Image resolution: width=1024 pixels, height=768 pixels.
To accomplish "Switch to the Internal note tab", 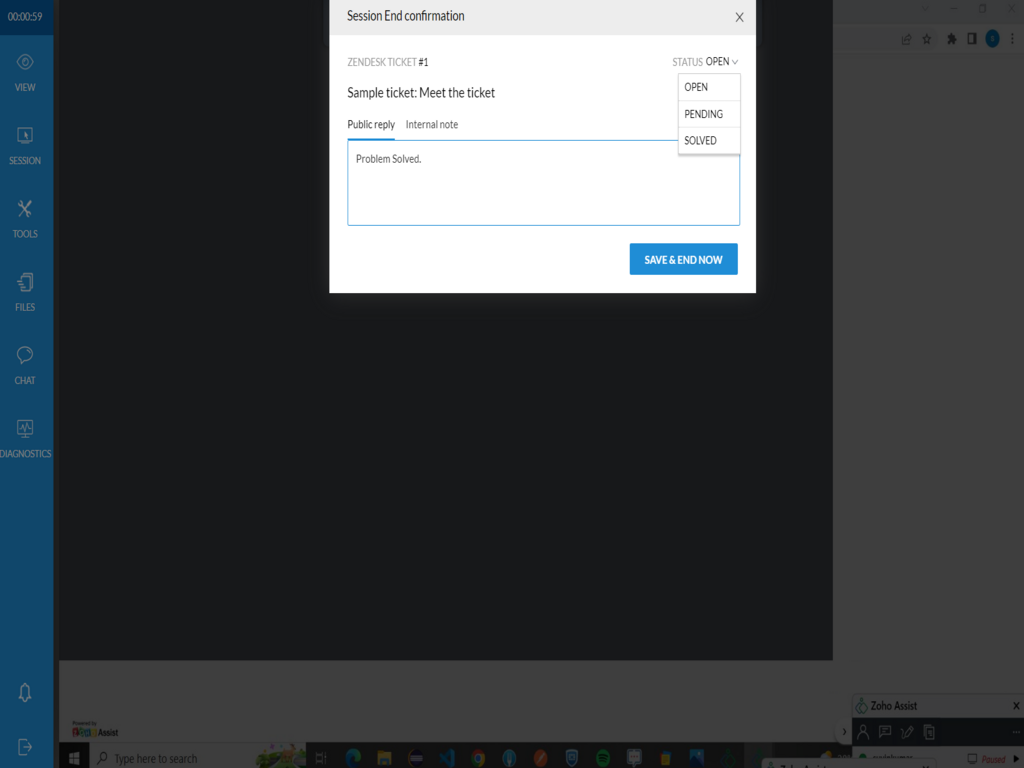I will (432, 125).
